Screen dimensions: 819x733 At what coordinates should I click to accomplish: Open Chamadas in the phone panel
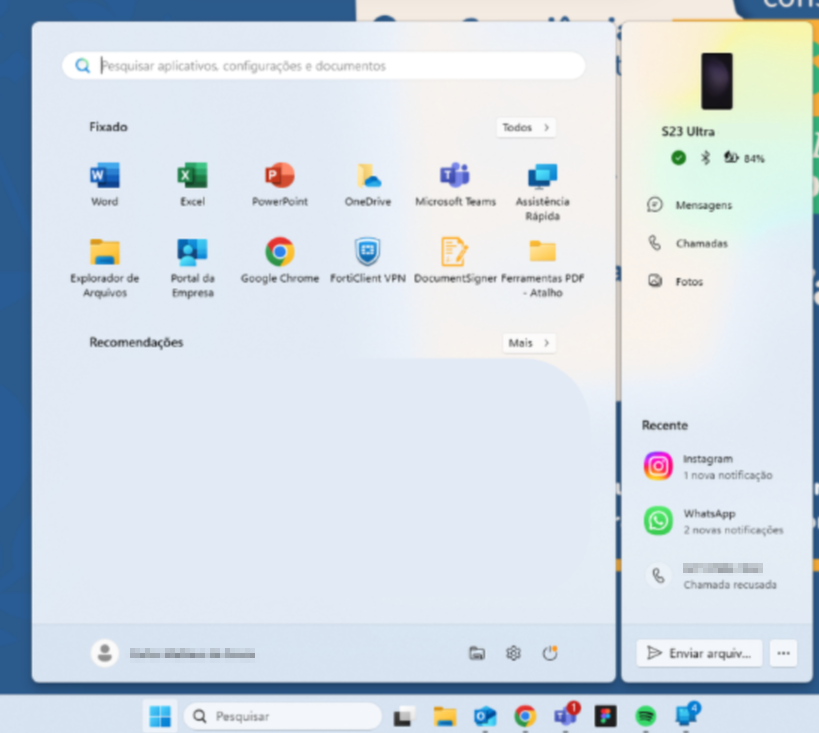(701, 243)
